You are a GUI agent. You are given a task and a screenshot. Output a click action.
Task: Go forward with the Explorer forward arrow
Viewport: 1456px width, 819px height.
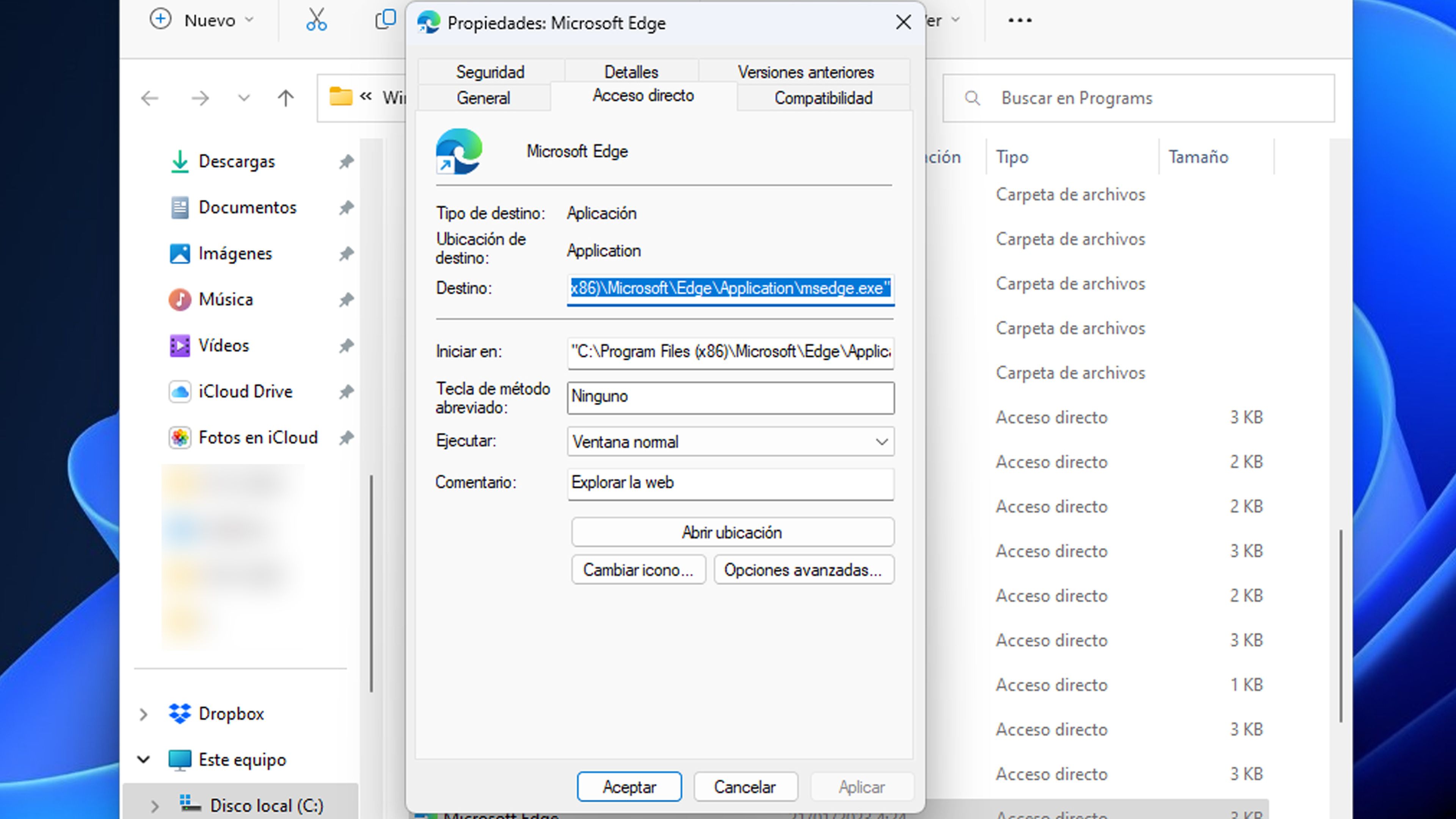199,98
